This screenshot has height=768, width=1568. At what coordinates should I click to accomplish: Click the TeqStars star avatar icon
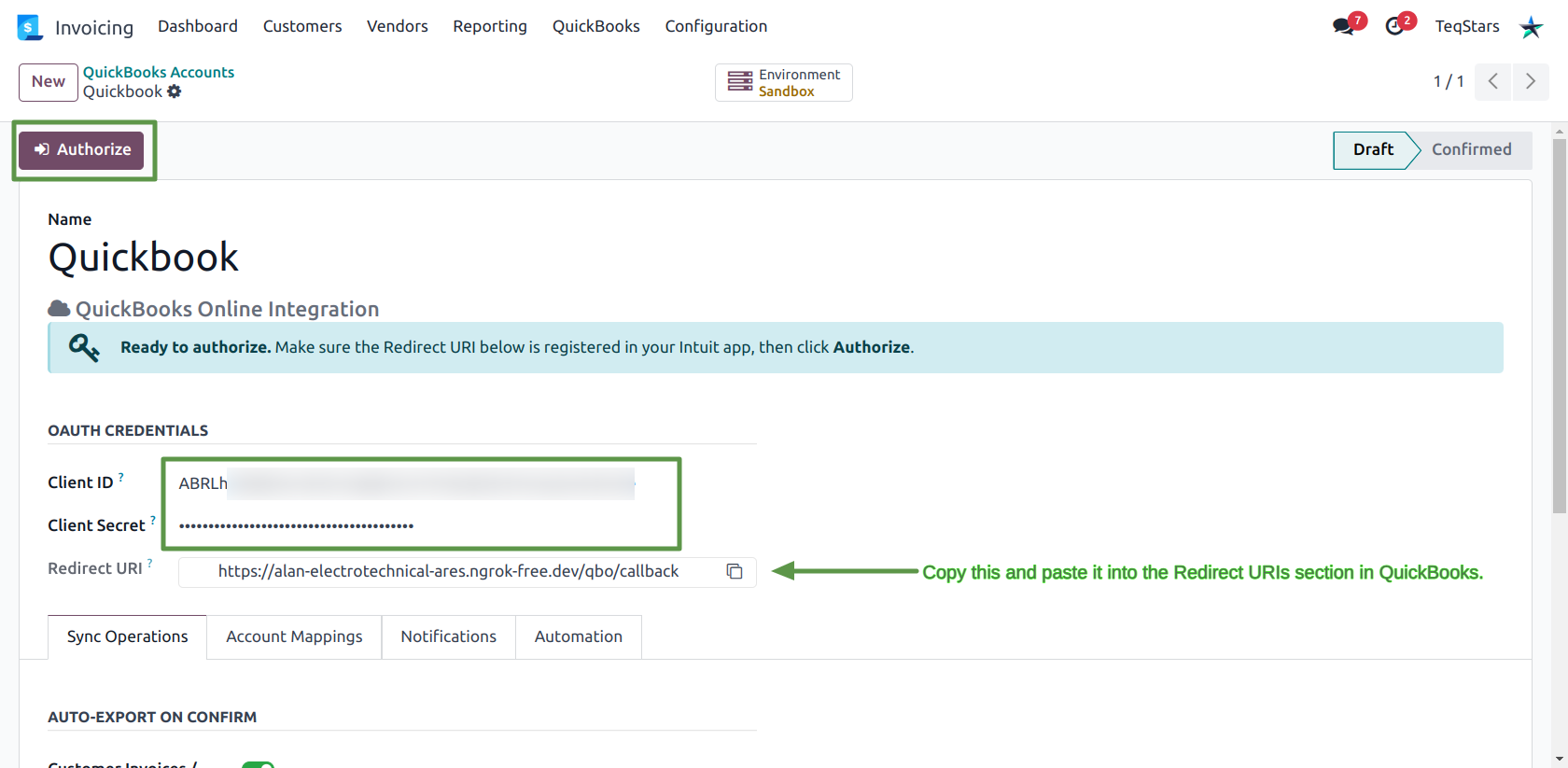(x=1532, y=27)
